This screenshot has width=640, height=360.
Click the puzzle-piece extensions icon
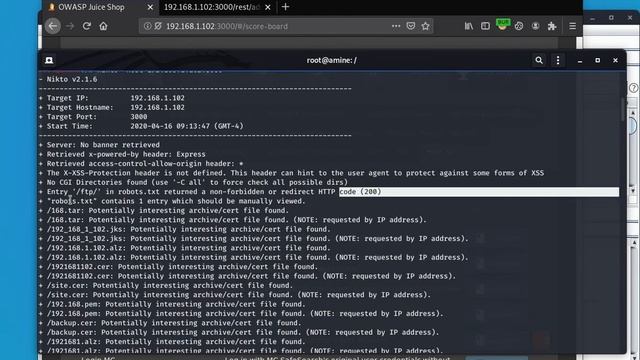tap(552, 26)
